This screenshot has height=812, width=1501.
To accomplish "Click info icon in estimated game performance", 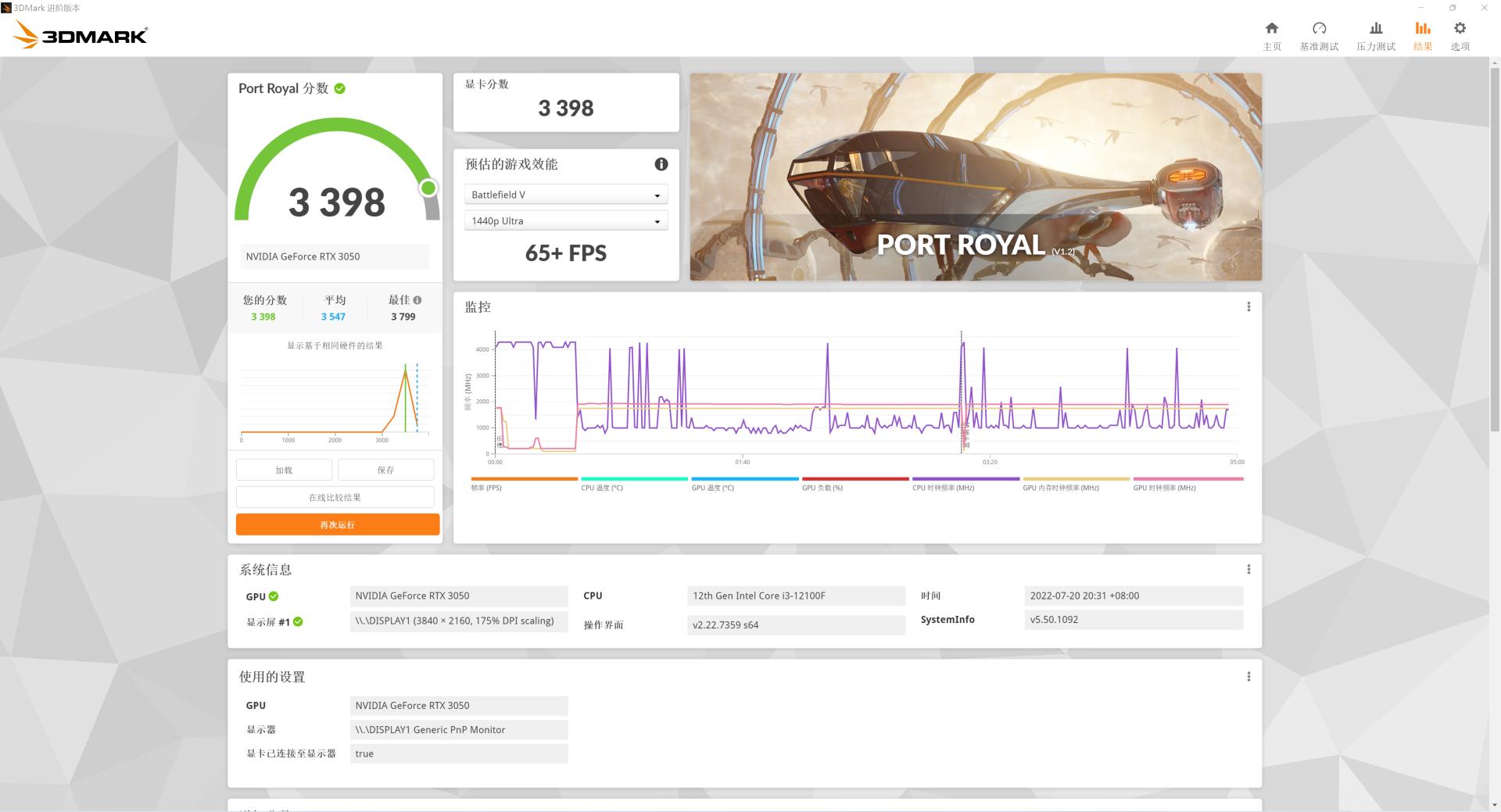I will tap(661, 164).
